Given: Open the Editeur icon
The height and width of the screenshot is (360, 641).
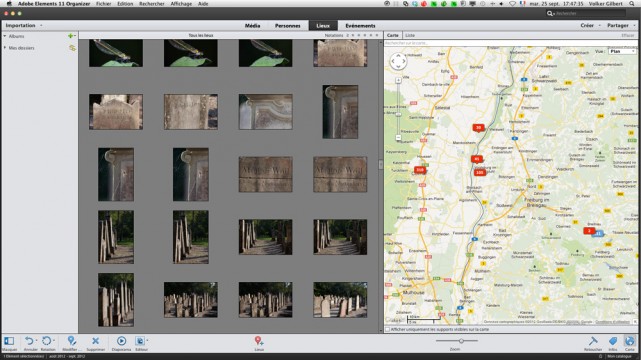Looking at the screenshot, I should point(140,340).
